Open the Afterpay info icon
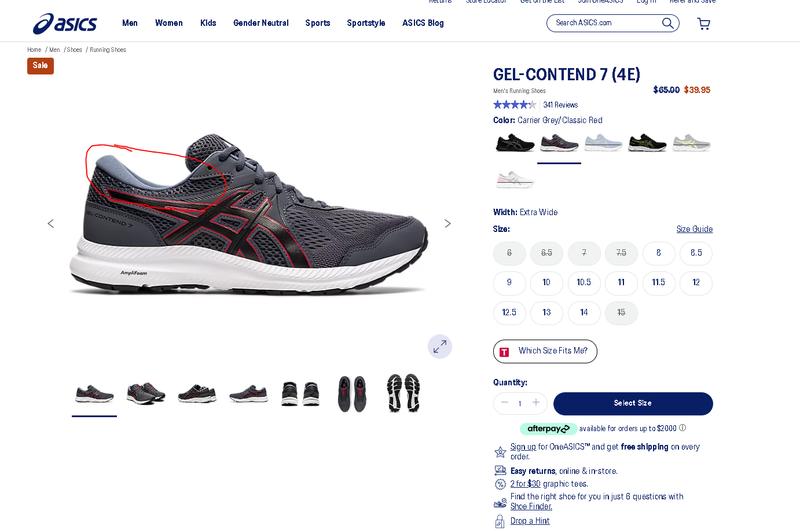The height and width of the screenshot is (531, 800). [x=683, y=428]
